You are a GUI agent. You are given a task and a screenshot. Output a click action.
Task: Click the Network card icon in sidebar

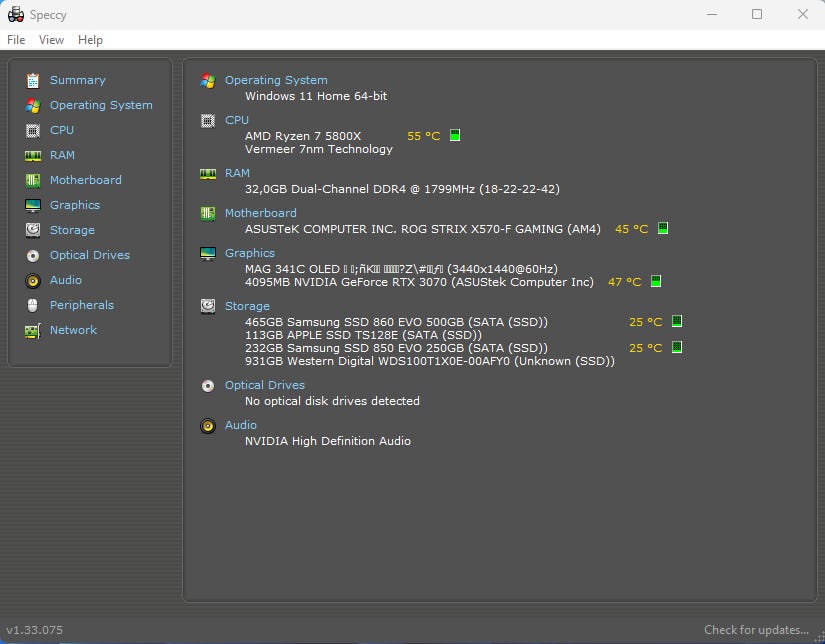coord(33,331)
